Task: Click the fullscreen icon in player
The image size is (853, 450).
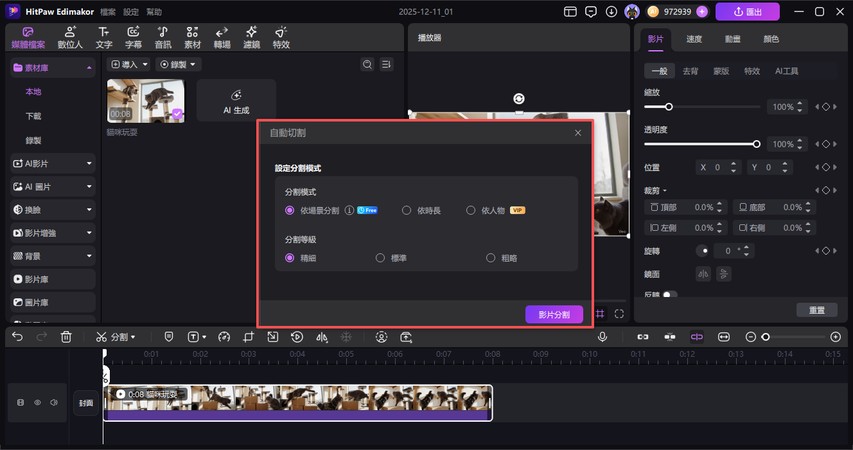Action: [619, 314]
